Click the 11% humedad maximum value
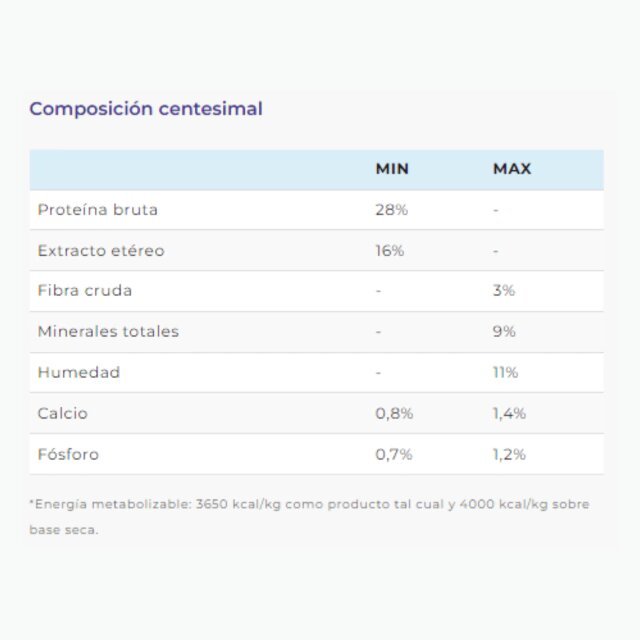 coord(505,372)
